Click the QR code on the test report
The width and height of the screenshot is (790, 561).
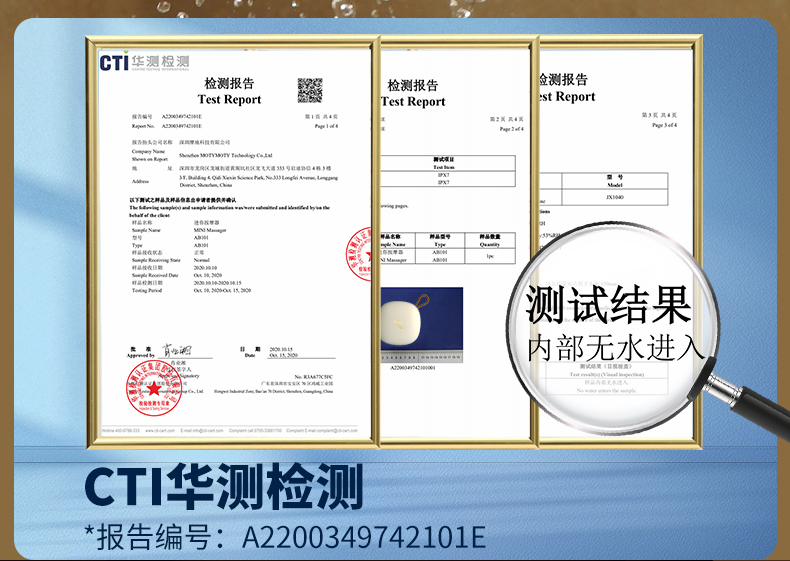coord(309,89)
